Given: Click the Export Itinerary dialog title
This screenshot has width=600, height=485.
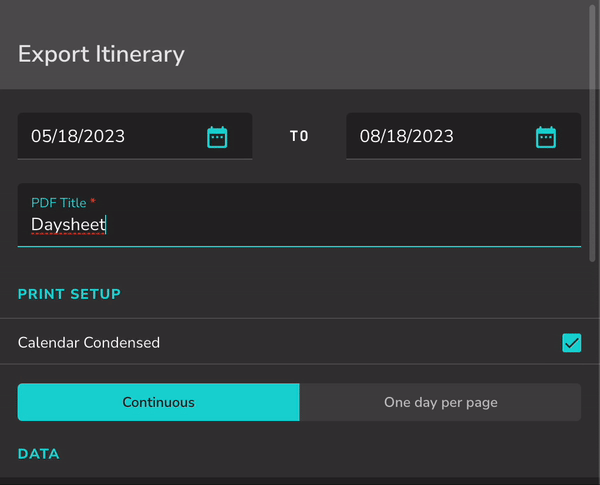Looking at the screenshot, I should [101, 54].
